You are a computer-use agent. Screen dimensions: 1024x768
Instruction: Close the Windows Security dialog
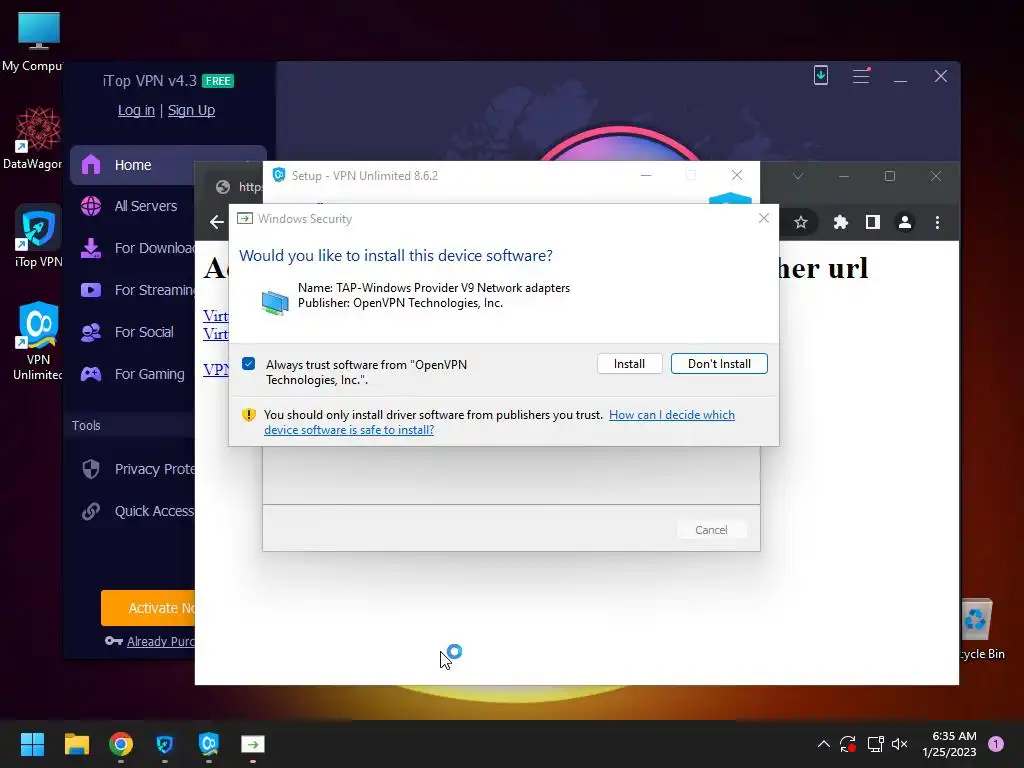point(763,218)
